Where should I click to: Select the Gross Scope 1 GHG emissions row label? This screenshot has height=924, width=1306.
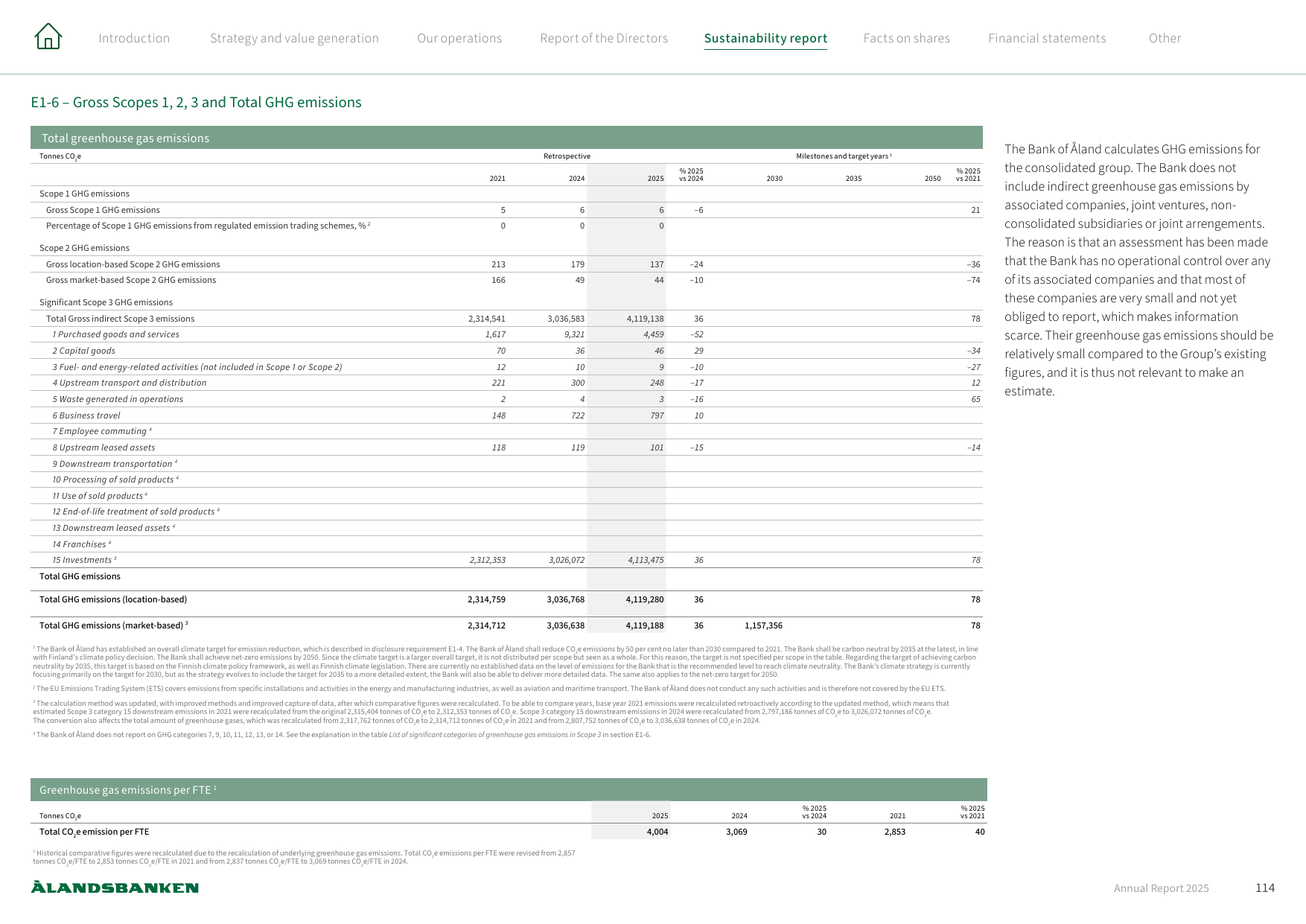click(x=103, y=210)
